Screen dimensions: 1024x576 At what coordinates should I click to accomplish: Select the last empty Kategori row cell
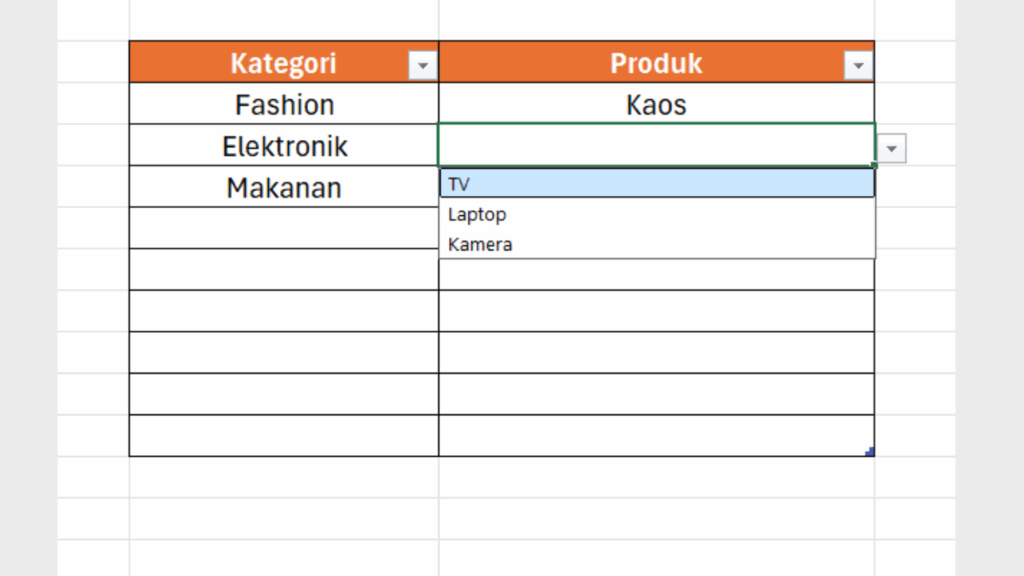click(x=284, y=436)
